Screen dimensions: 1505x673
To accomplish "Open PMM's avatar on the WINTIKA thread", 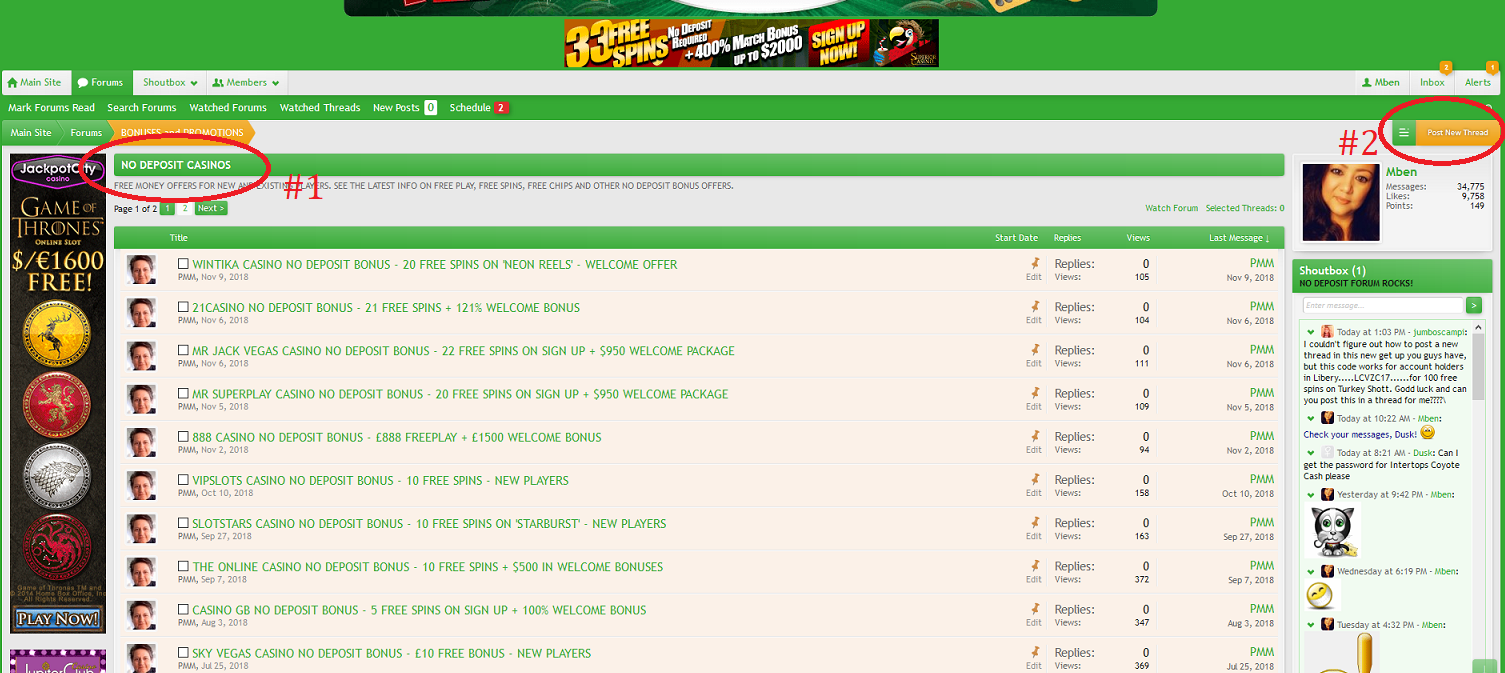I will 141,269.
